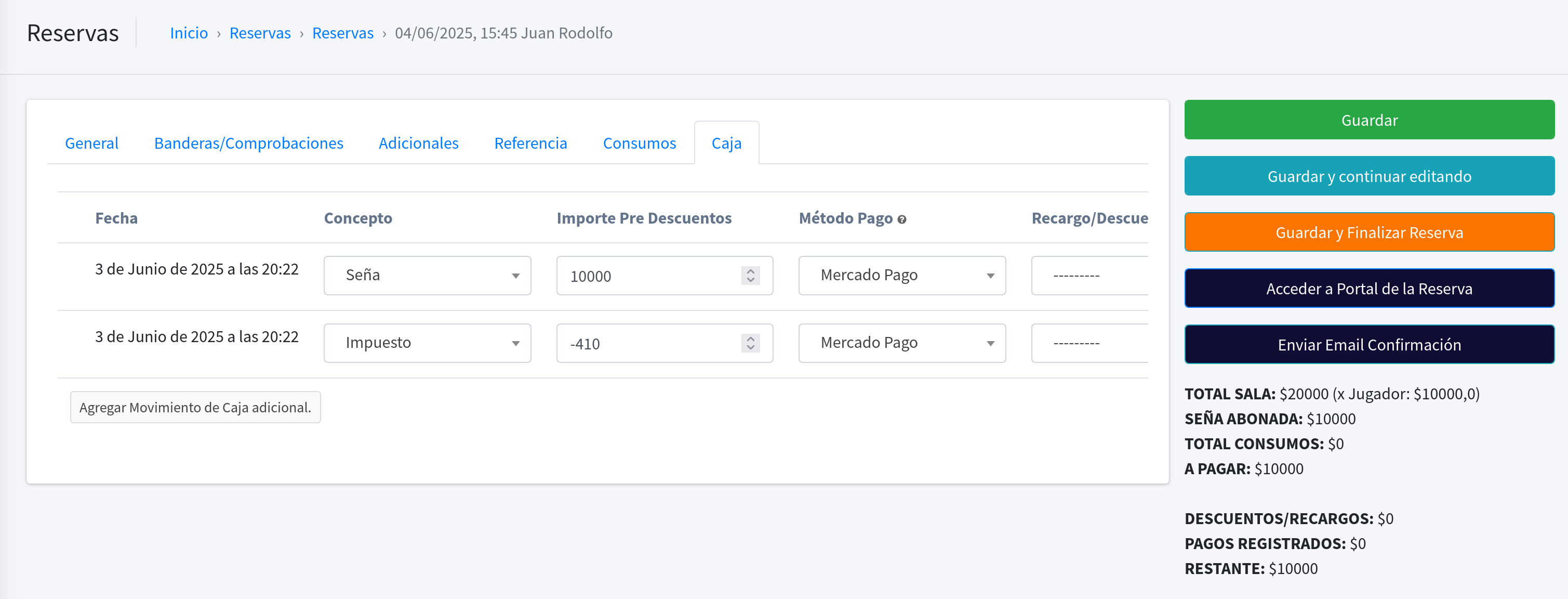
Task: Add an additional Caja movement
Action: tap(195, 407)
